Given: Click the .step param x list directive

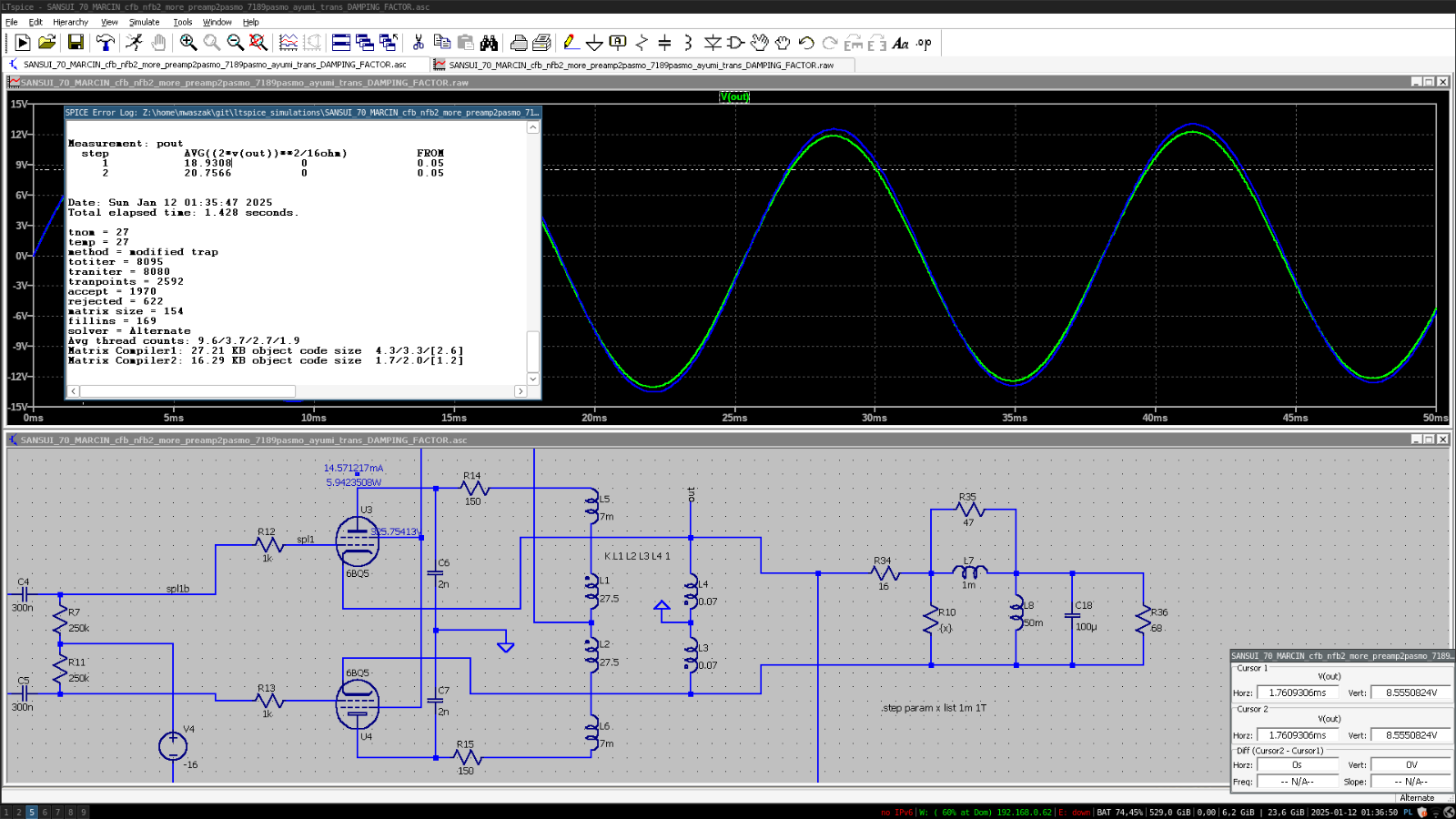Looking at the screenshot, I should pyautogui.click(x=934, y=708).
